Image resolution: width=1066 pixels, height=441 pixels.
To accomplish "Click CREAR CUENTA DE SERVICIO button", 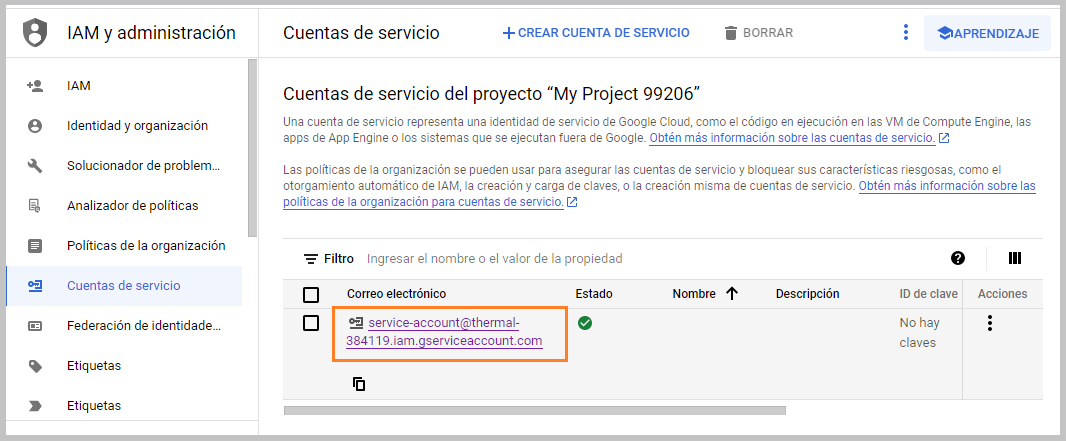I will point(596,33).
